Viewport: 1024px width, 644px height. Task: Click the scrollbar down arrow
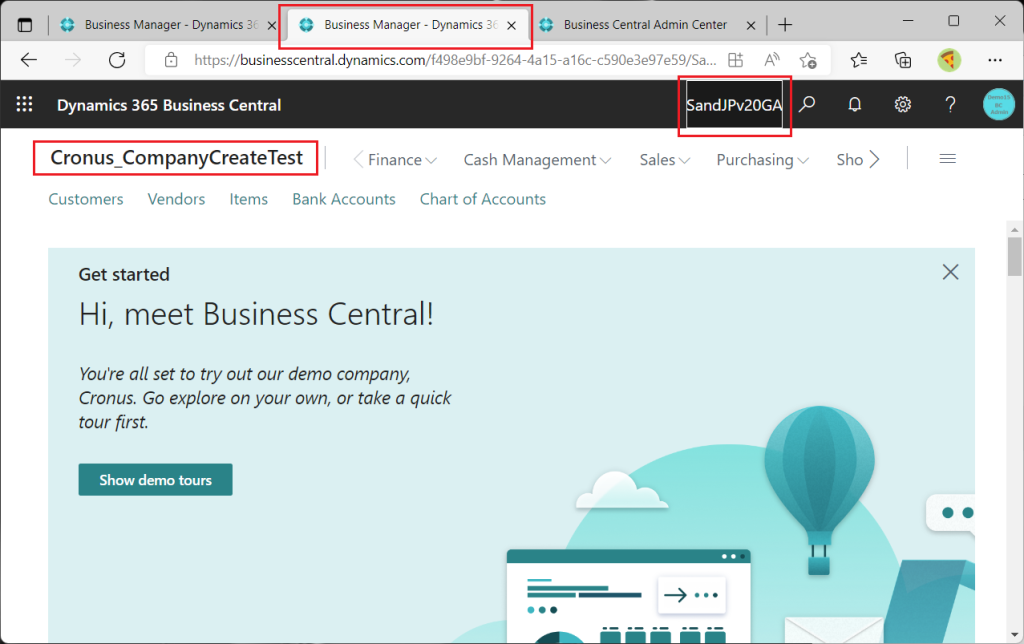coord(1014,635)
